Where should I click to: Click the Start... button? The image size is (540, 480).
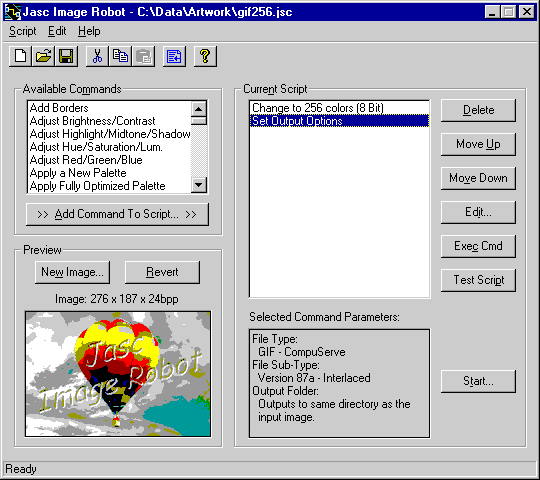coord(478,381)
